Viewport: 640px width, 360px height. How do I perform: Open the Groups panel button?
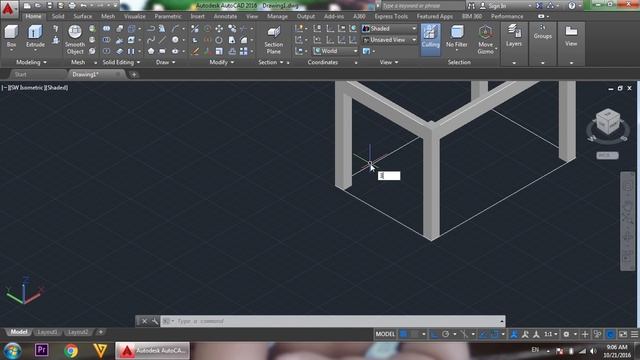(x=542, y=31)
